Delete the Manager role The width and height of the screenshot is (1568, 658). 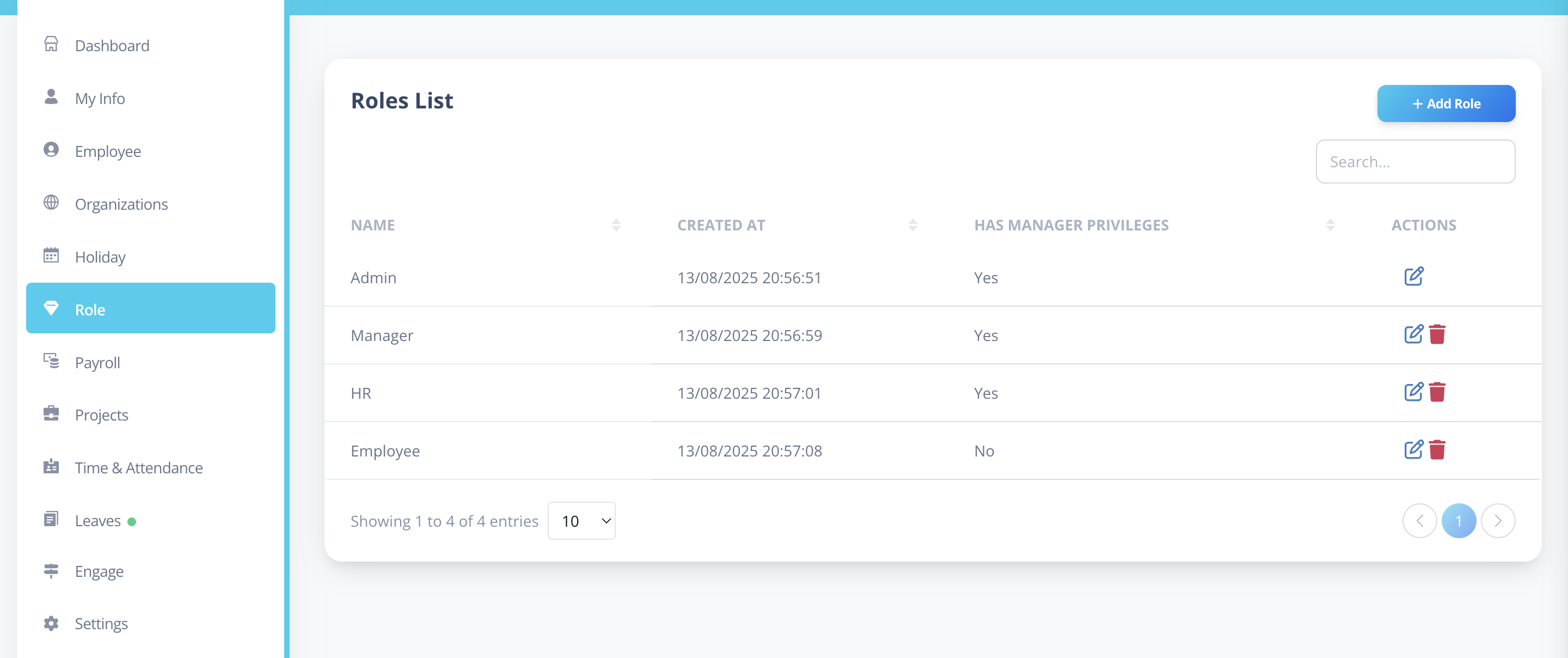click(1437, 334)
